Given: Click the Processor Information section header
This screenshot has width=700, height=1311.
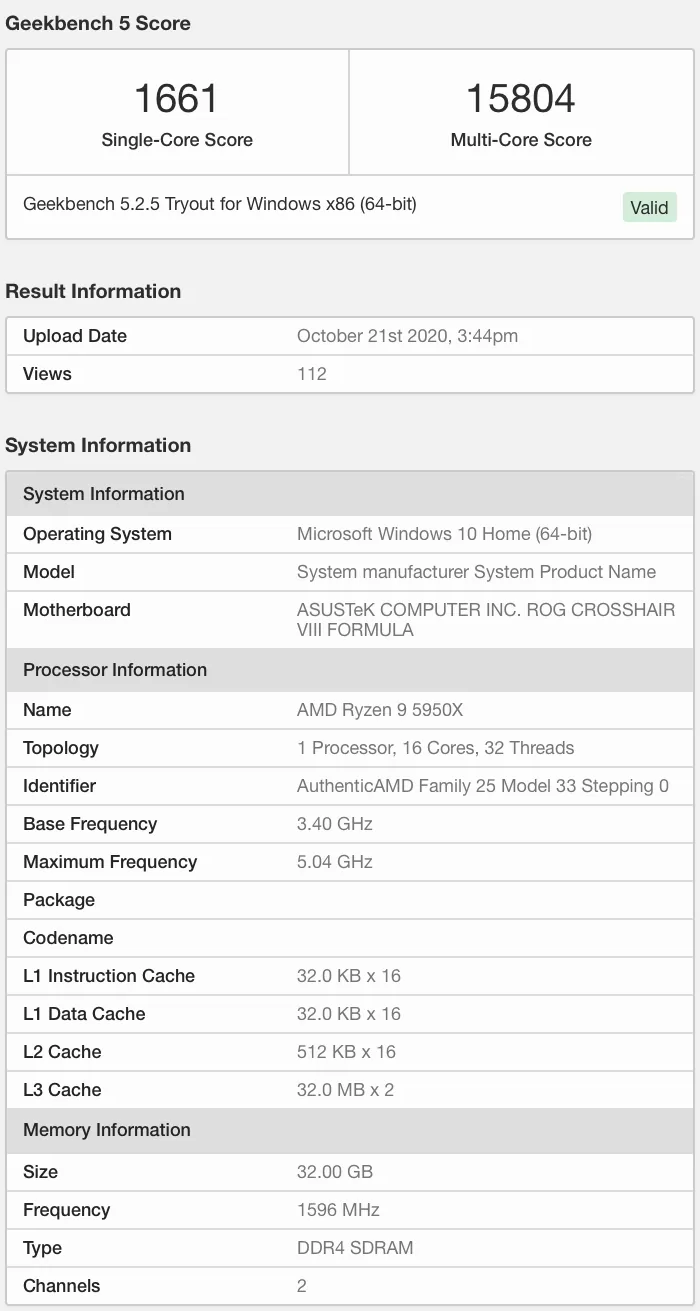Looking at the screenshot, I should coord(350,670).
